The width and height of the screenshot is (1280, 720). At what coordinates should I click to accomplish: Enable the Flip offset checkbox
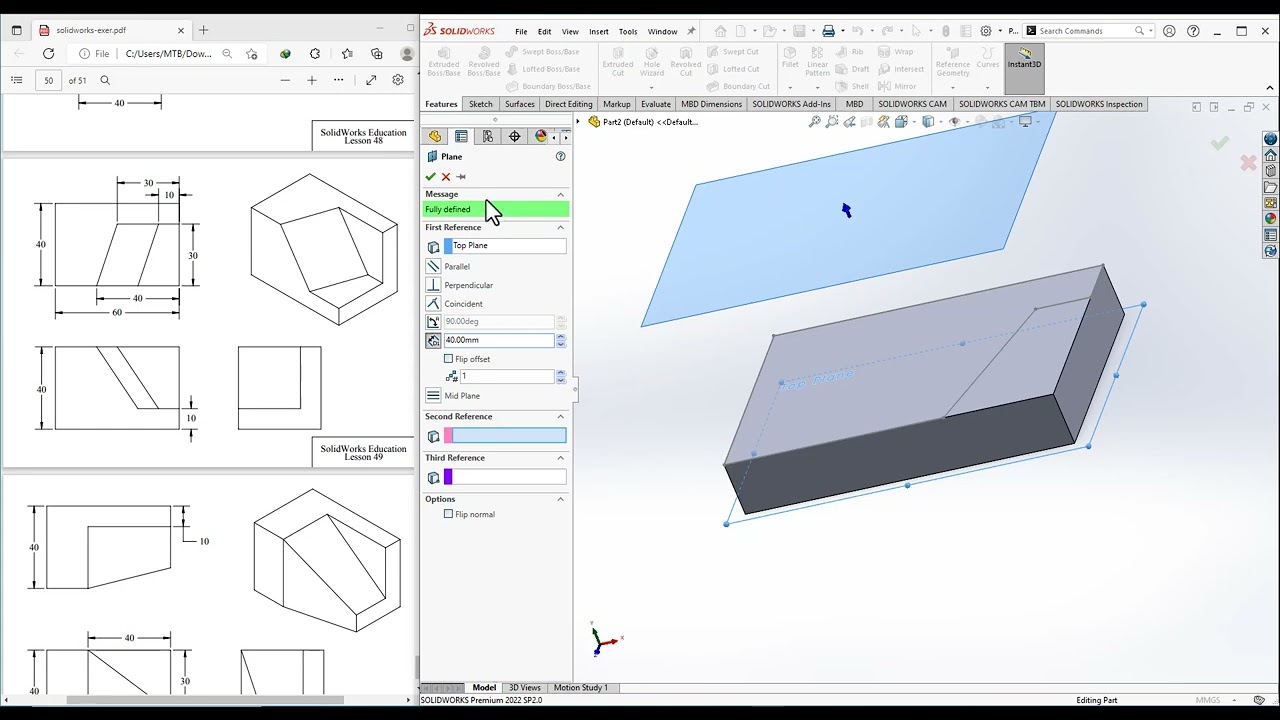pos(449,359)
